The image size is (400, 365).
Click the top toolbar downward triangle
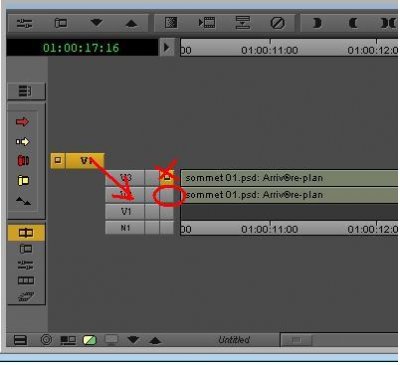click(96, 23)
